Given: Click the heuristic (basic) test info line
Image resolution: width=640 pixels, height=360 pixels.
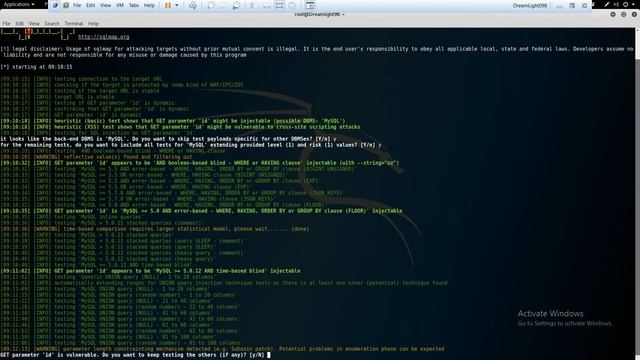Looking at the screenshot, I should pyautogui.click(x=173, y=121).
